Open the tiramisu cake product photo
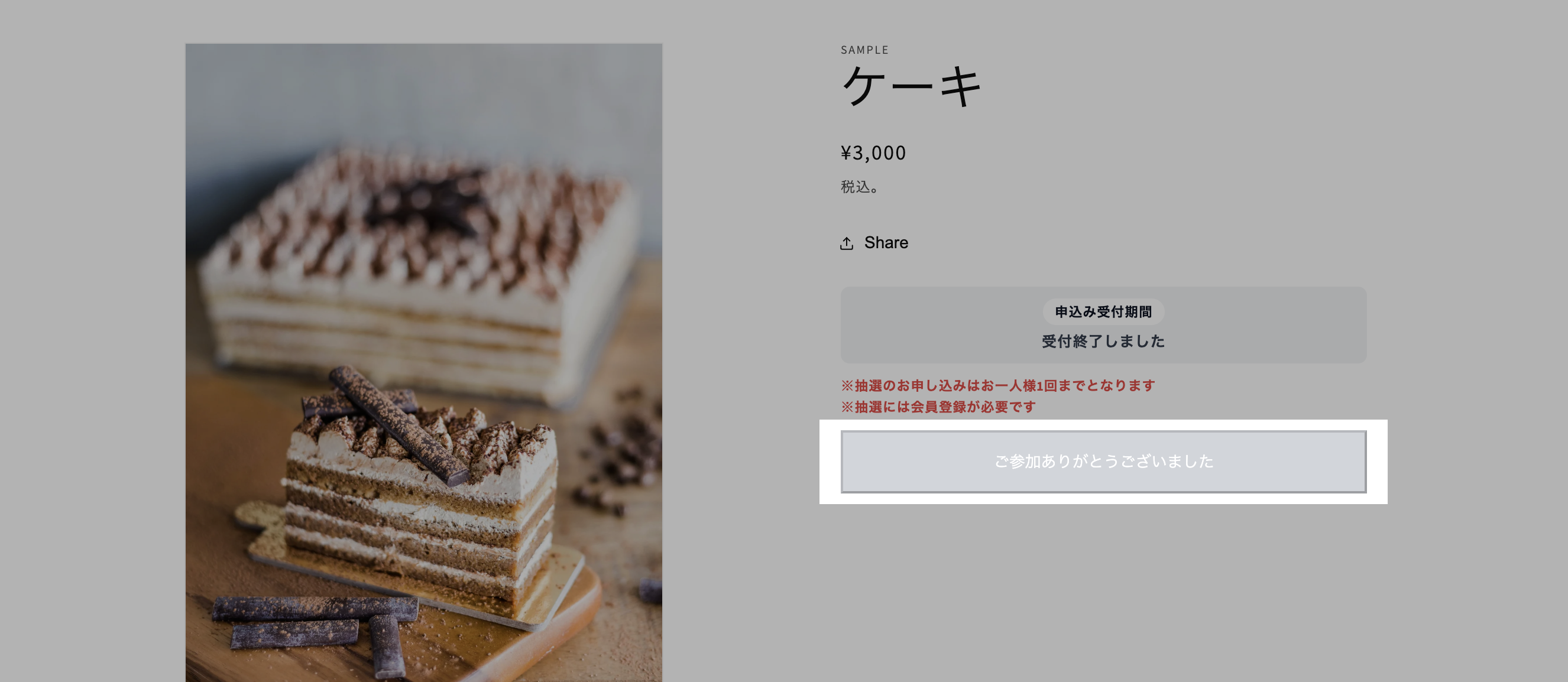Screen dimensions: 1568x682 (424, 363)
